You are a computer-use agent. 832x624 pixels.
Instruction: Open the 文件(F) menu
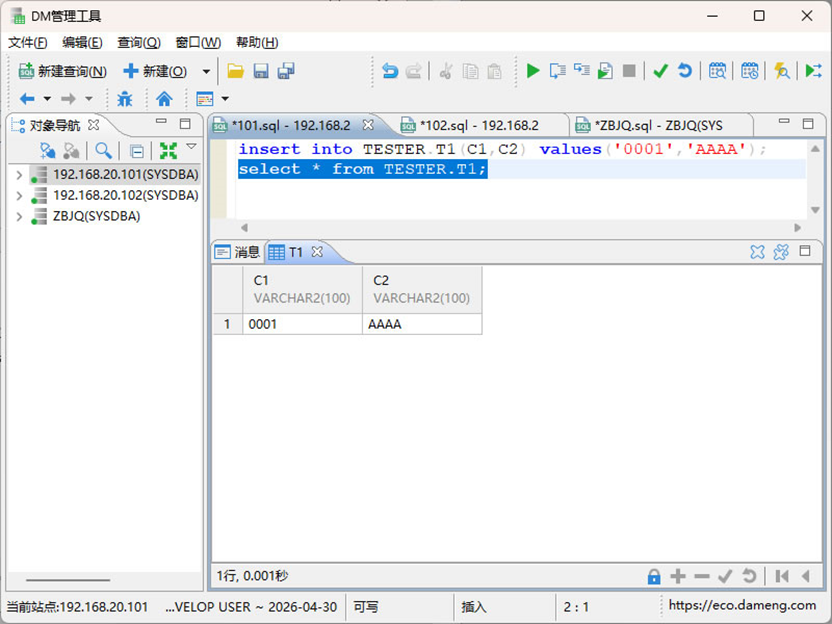[28, 42]
